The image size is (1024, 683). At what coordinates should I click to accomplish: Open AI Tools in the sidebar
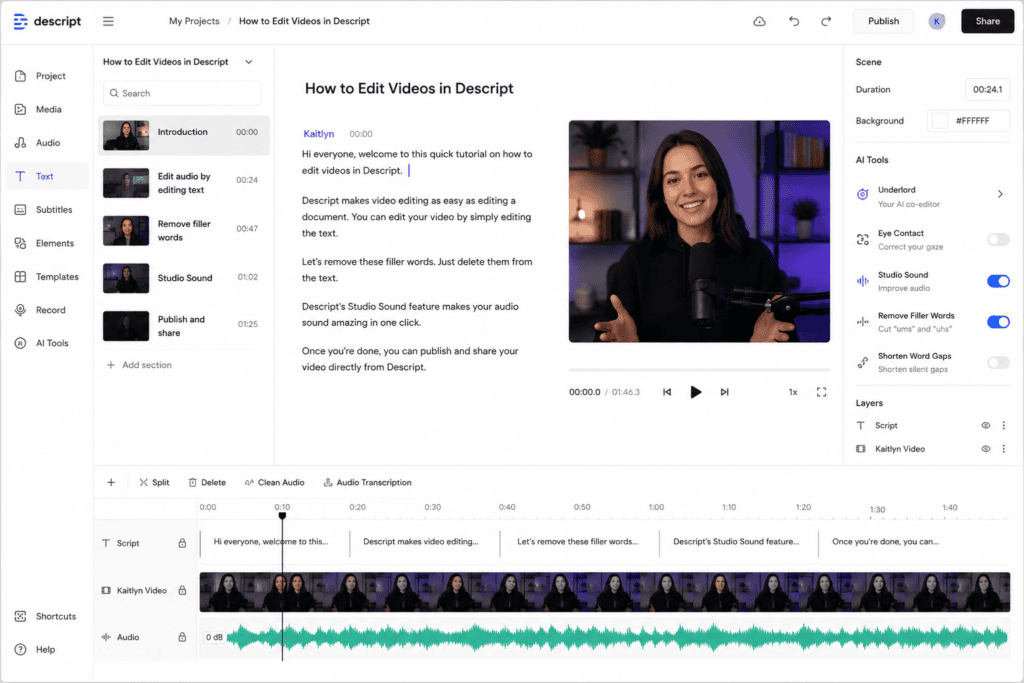[x=47, y=343]
